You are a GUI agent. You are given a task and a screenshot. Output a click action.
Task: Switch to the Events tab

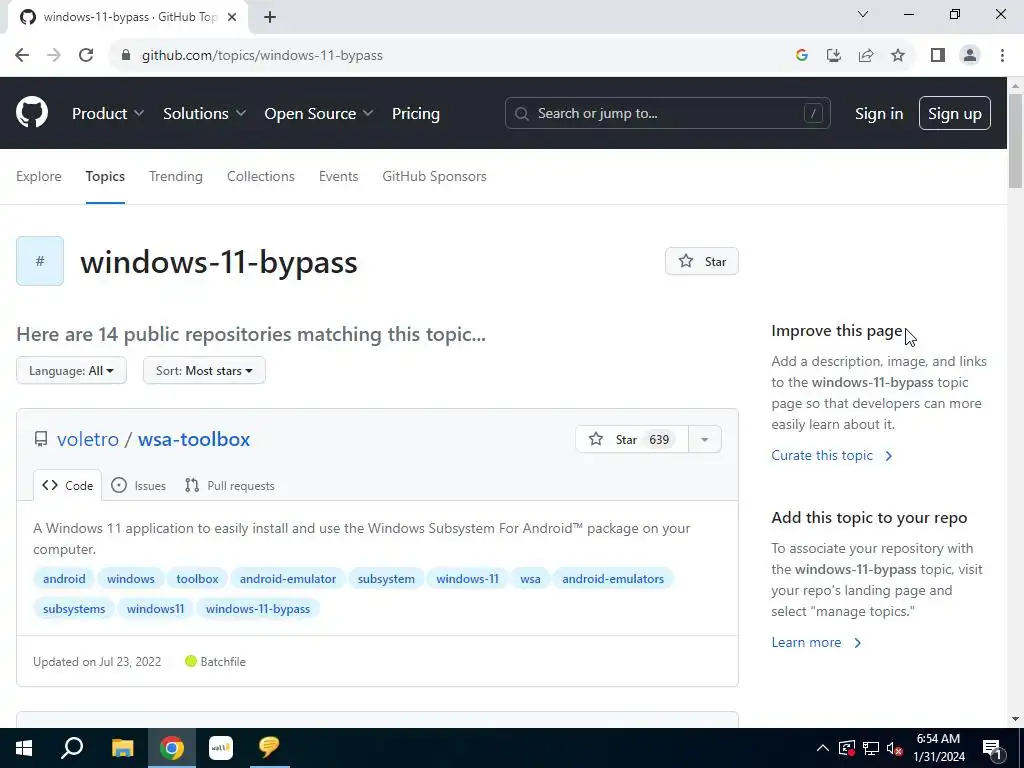tap(338, 176)
